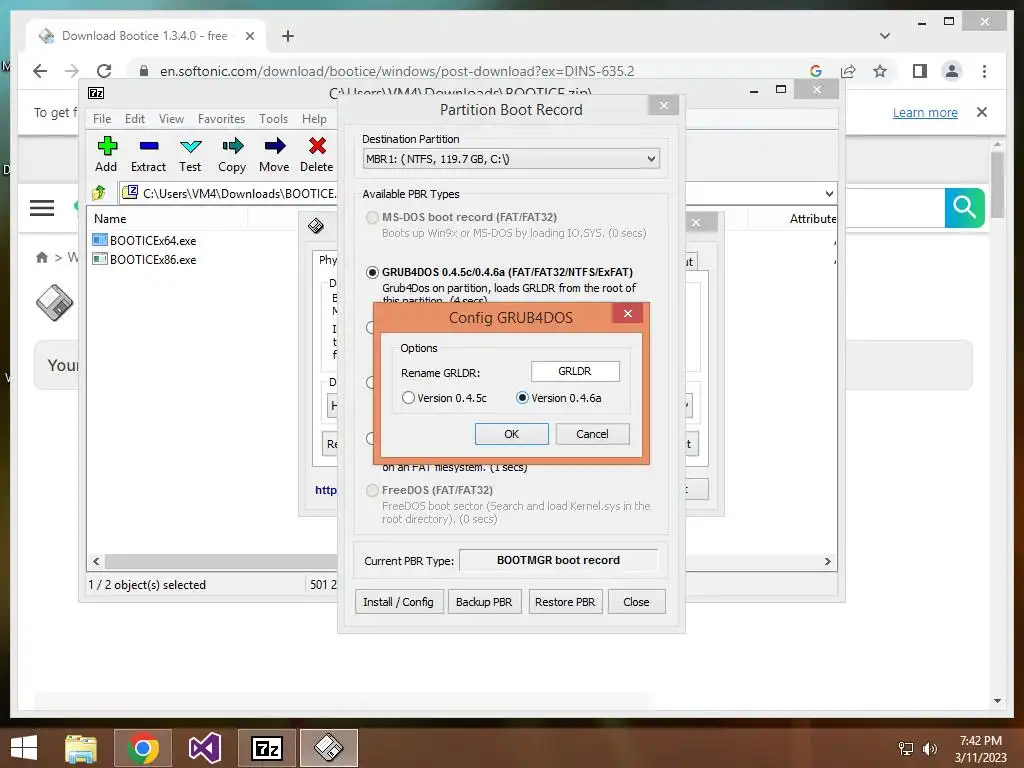Image resolution: width=1024 pixels, height=768 pixels.
Task: Switch to 7-Zip on the taskbar
Action: tap(267, 748)
